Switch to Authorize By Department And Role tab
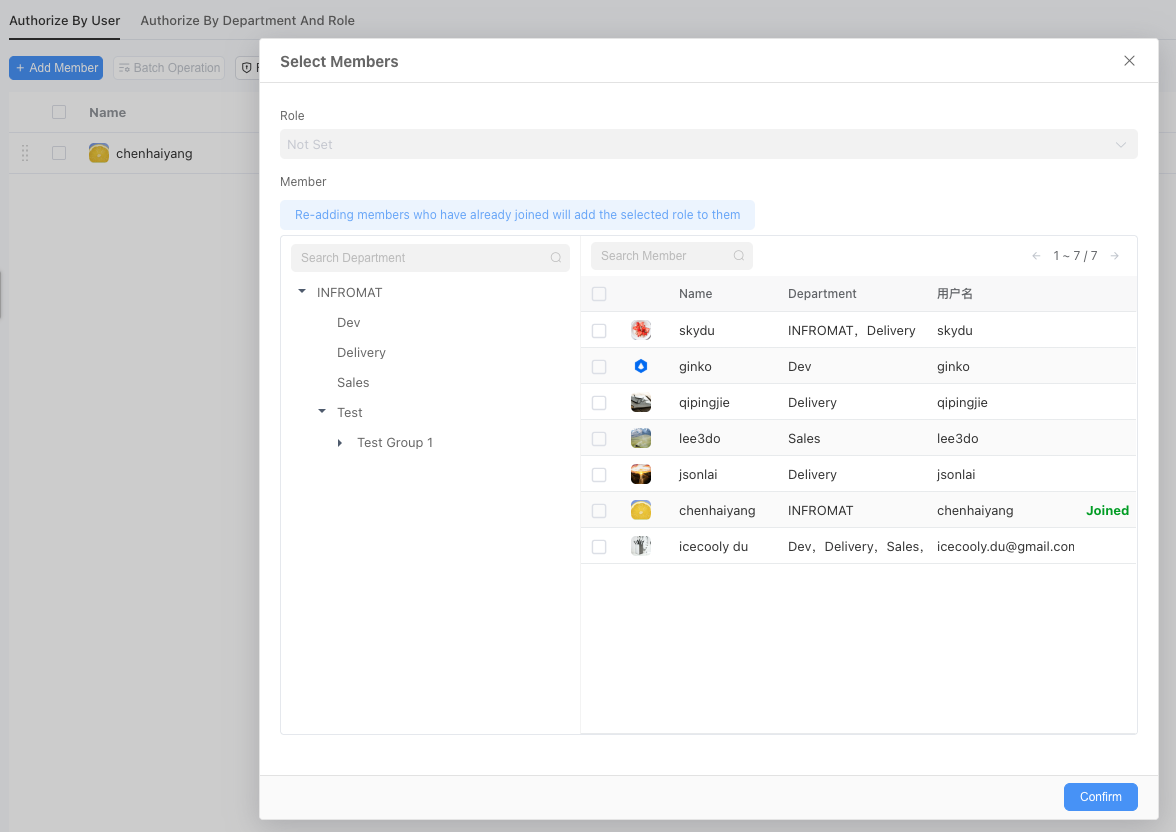The height and width of the screenshot is (832, 1176). coord(247,20)
